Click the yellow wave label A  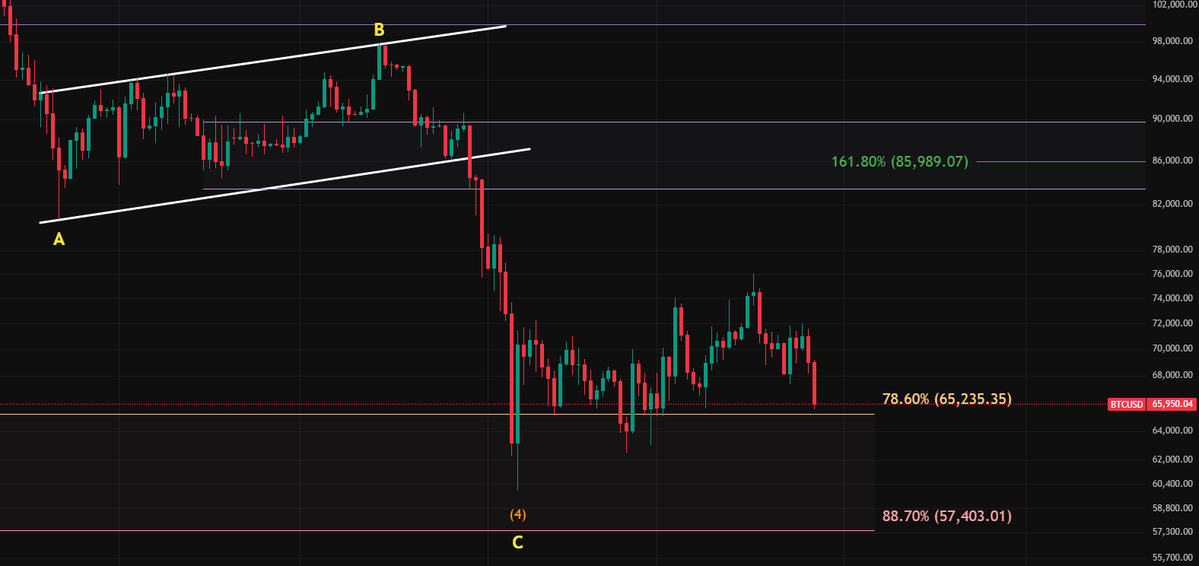coord(58,239)
